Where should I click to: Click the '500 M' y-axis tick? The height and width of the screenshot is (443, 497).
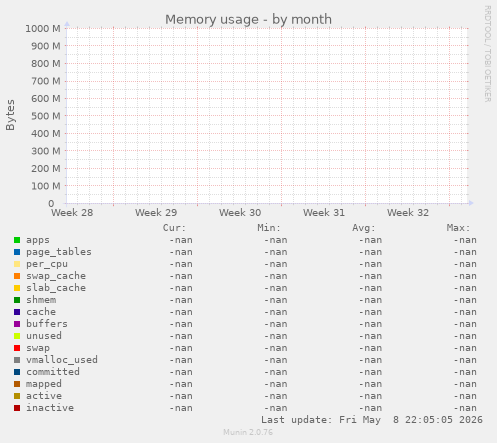[x=46, y=116]
